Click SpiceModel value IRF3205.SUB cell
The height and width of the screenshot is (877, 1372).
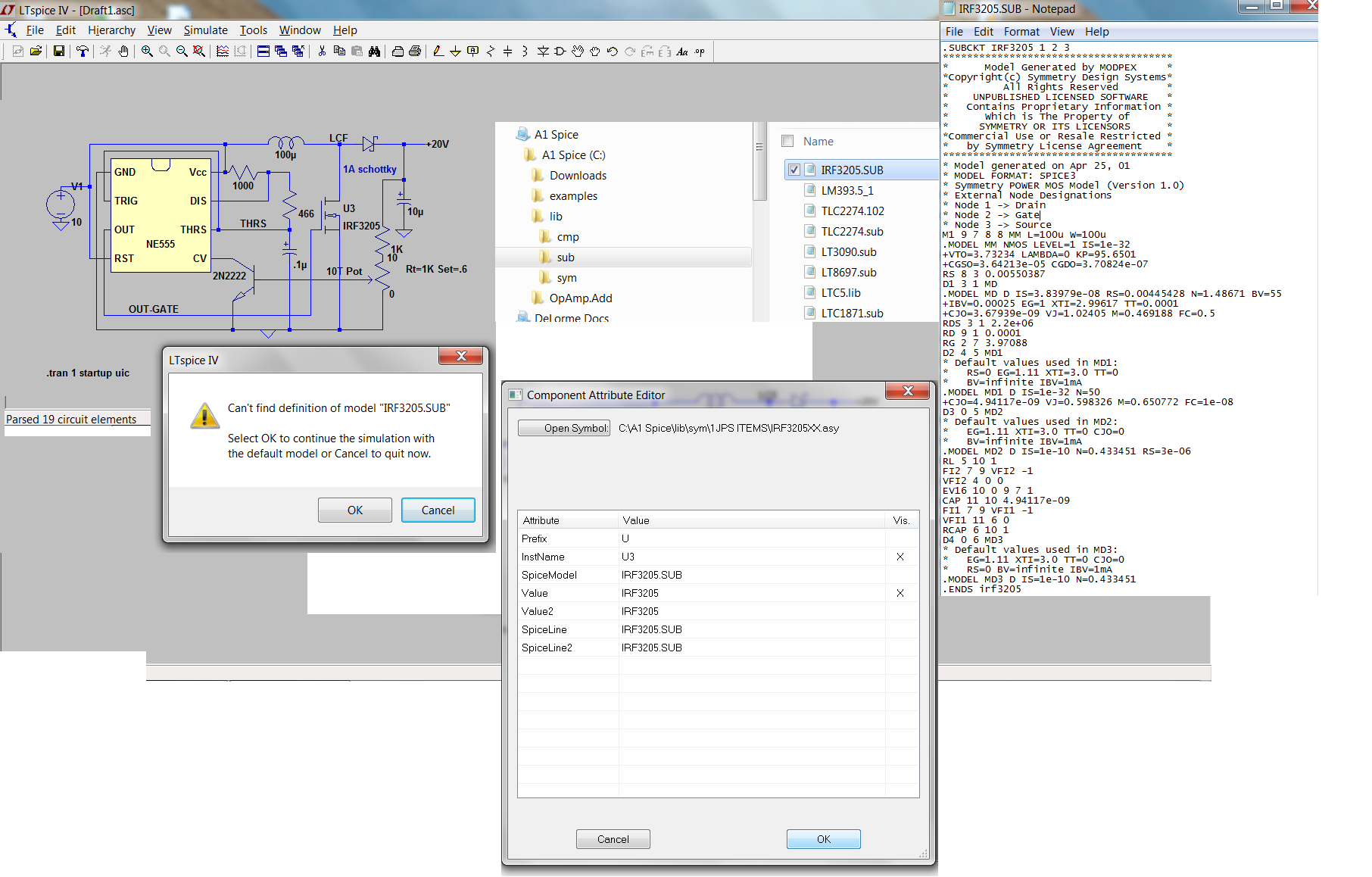coord(752,575)
